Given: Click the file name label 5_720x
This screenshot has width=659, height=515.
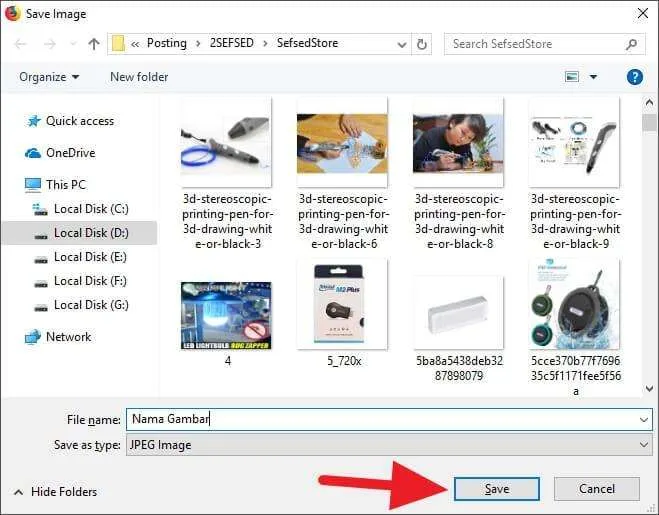Looking at the screenshot, I should point(344,361).
